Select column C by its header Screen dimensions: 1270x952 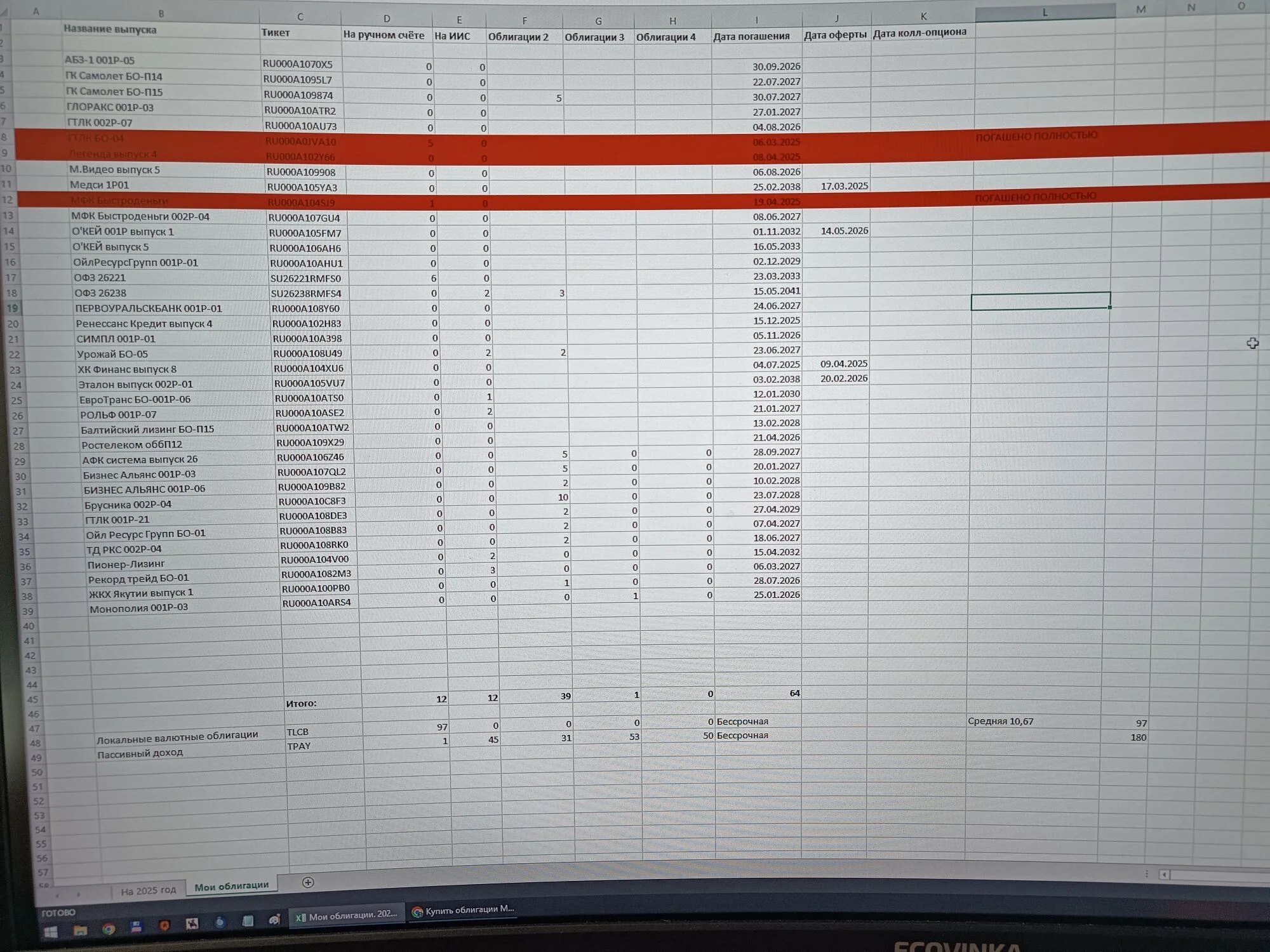coord(300,17)
